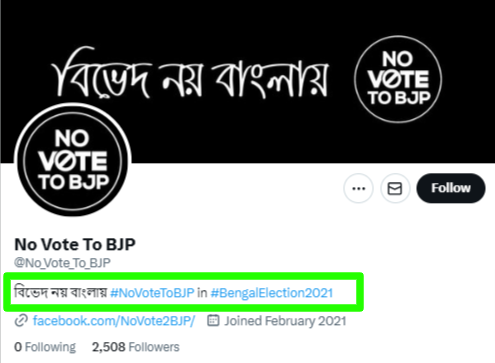Click the No Vote To BJP display name
Image resolution: width=495 pixels, height=363 pixels.
(x=75, y=244)
